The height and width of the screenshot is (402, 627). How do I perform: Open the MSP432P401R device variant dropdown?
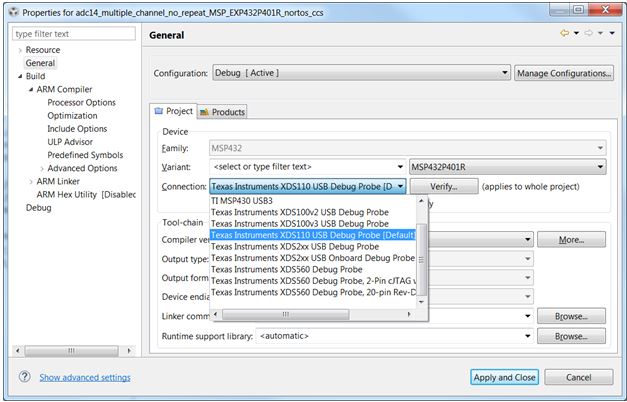click(508, 166)
